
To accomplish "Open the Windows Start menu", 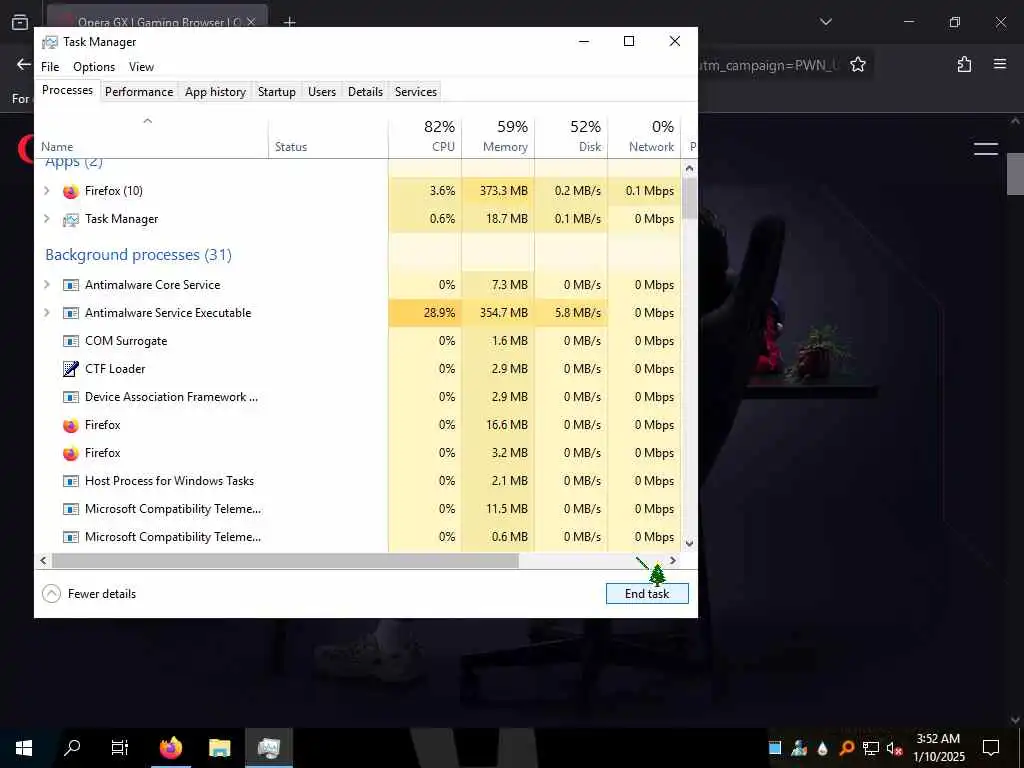I will 24,748.
